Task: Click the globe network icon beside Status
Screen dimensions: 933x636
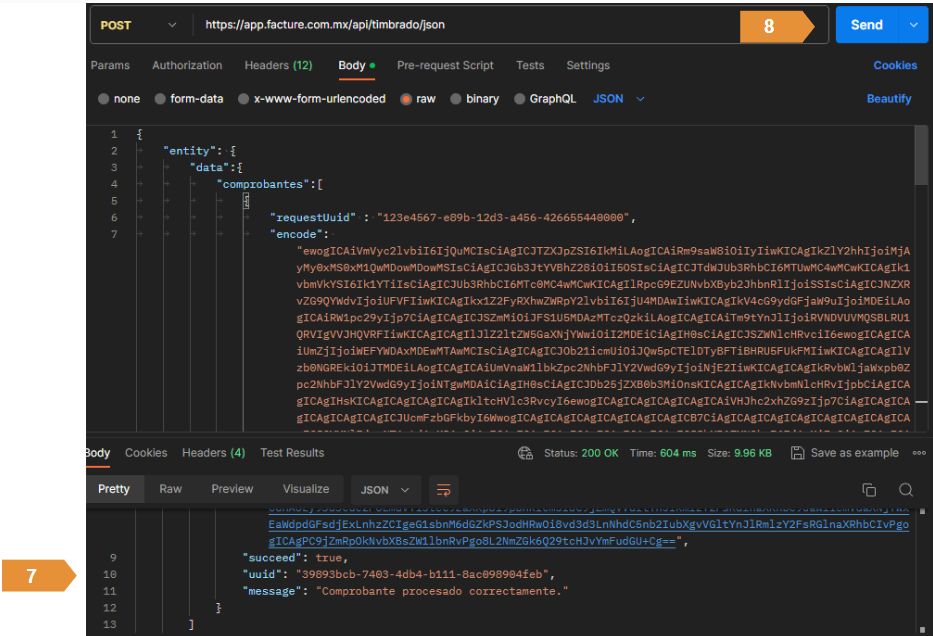Action: [x=525, y=453]
